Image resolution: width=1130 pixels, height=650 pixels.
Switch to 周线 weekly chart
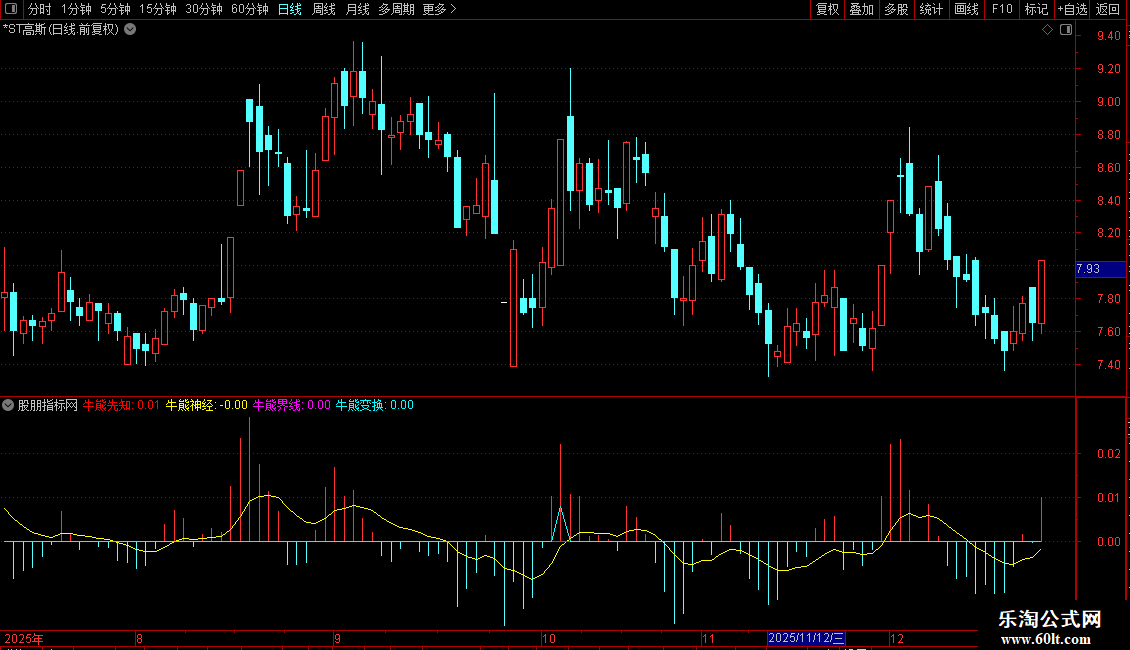324,9
